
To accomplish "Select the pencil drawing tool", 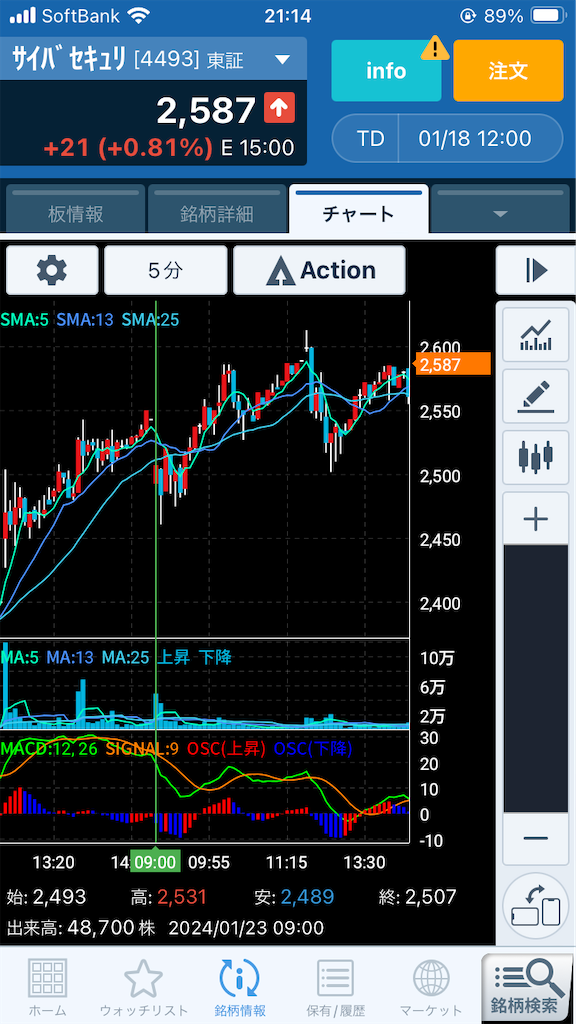I will pyautogui.click(x=536, y=396).
